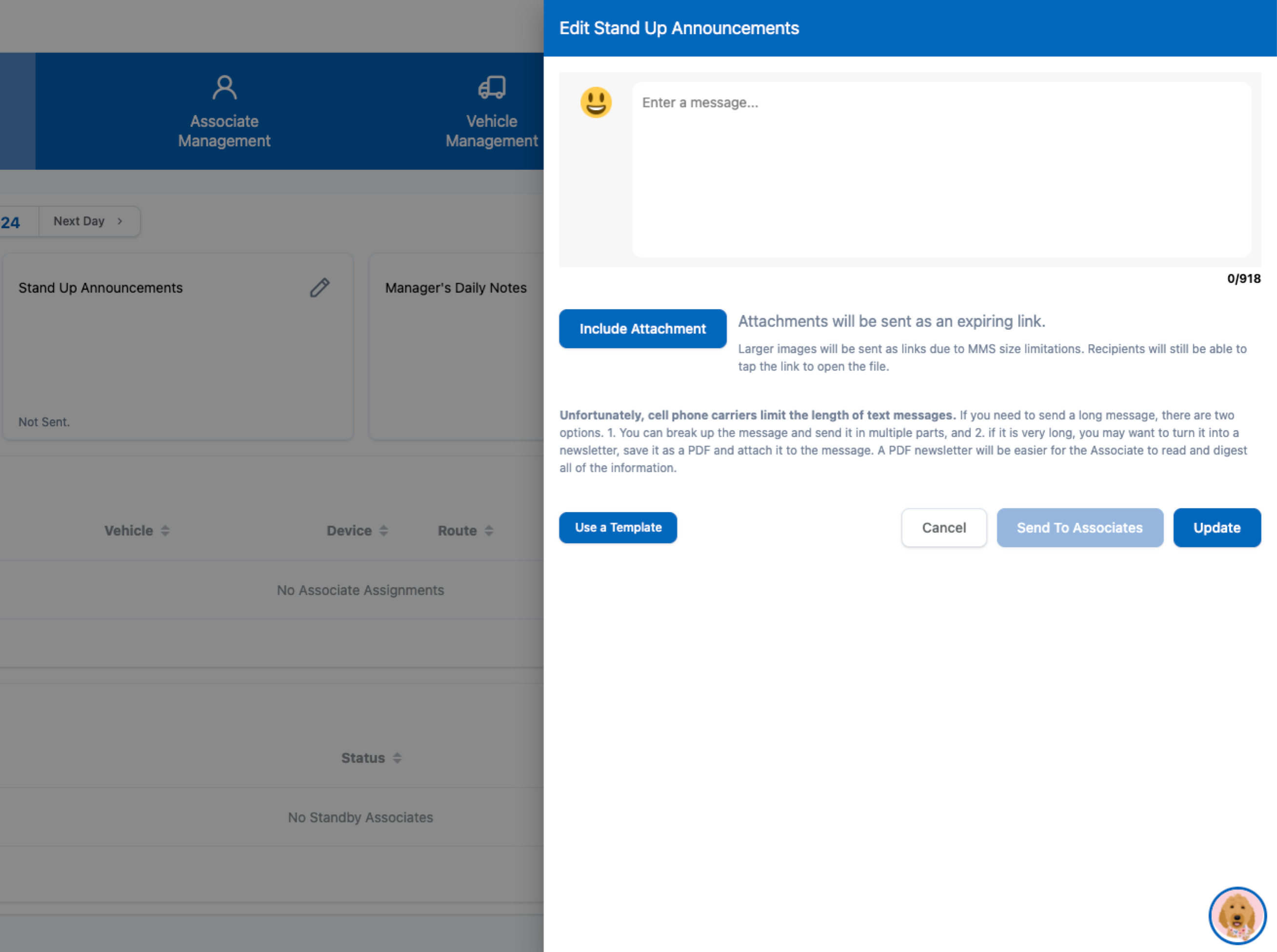Sort by the Status column arrows
Viewport: 1277px width, 952px height.
[x=397, y=758]
